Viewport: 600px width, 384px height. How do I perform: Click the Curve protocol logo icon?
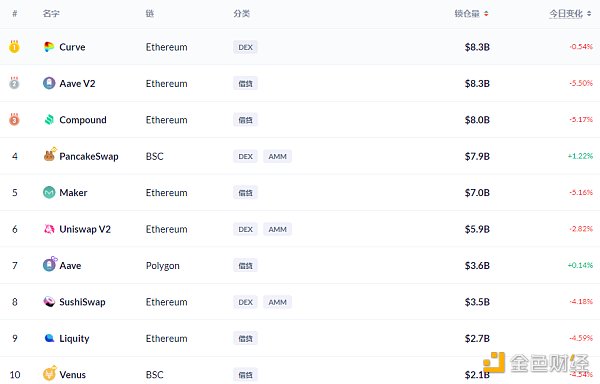pyautogui.click(x=49, y=47)
